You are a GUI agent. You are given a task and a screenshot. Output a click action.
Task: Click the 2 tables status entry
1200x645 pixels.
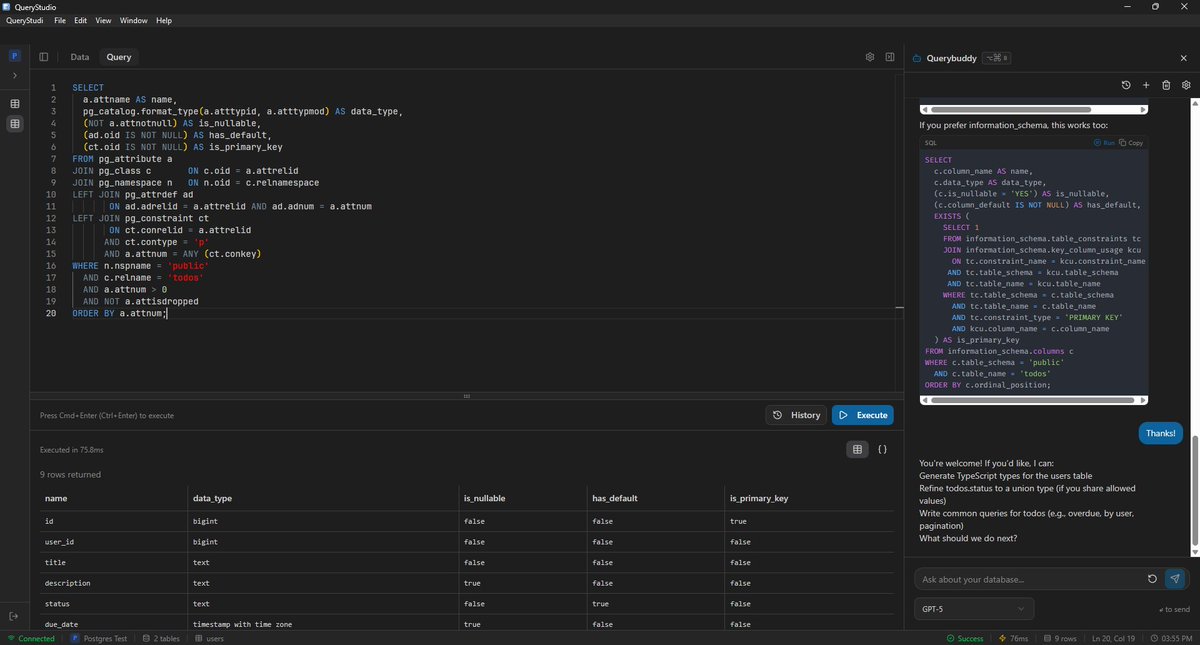click(161, 638)
